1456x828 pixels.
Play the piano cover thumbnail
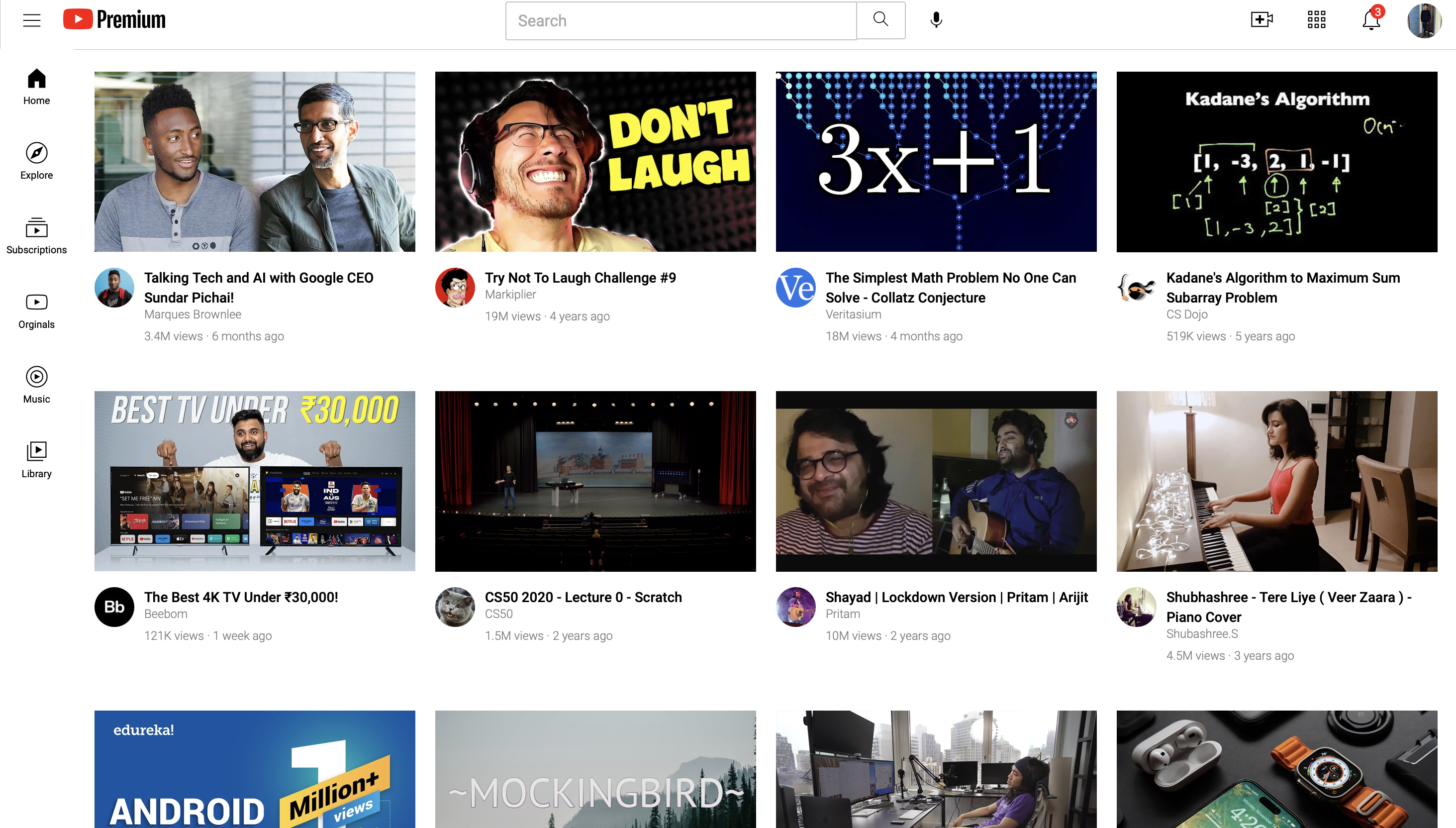click(1277, 481)
